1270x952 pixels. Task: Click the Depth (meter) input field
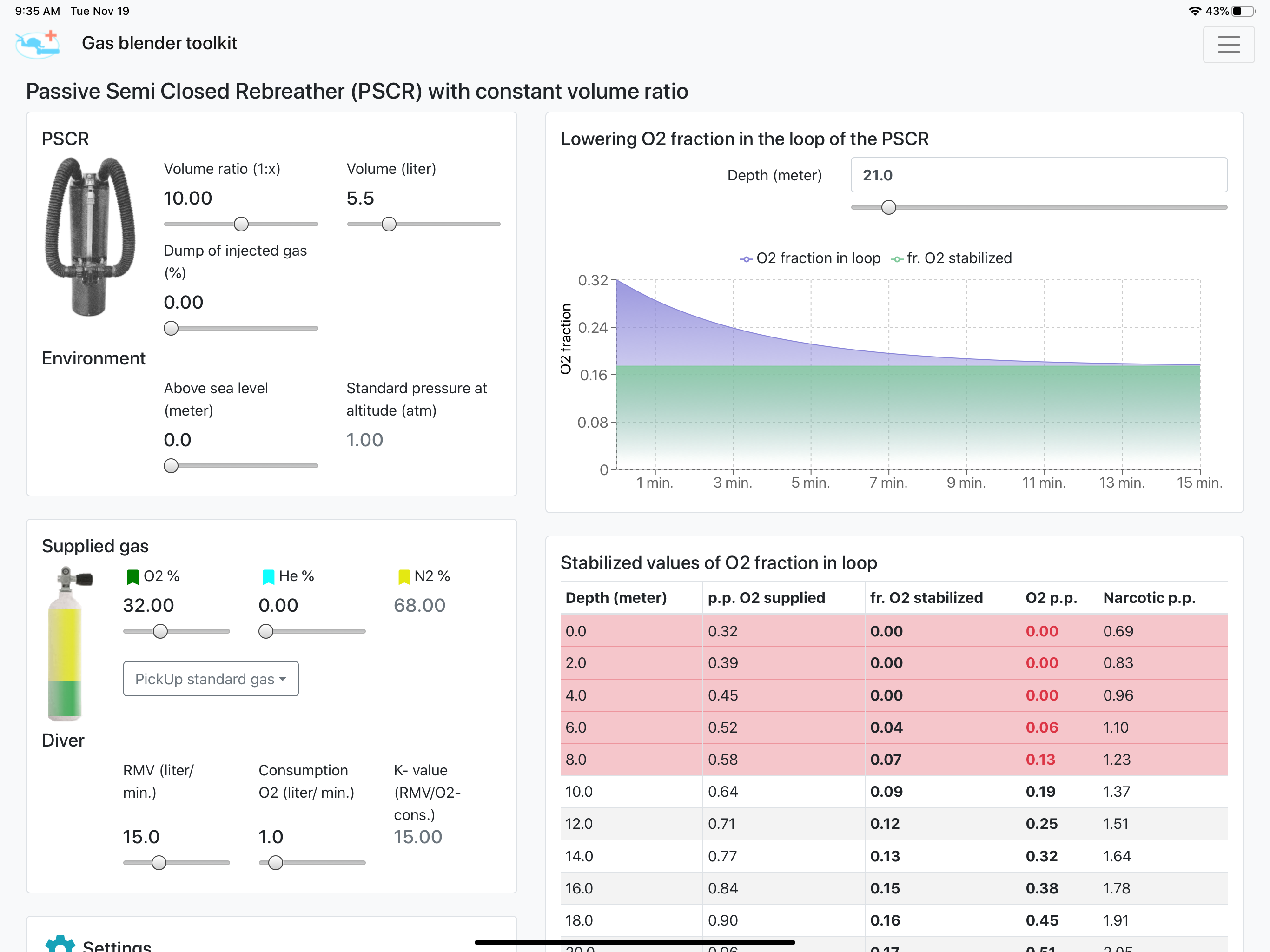(x=1038, y=175)
